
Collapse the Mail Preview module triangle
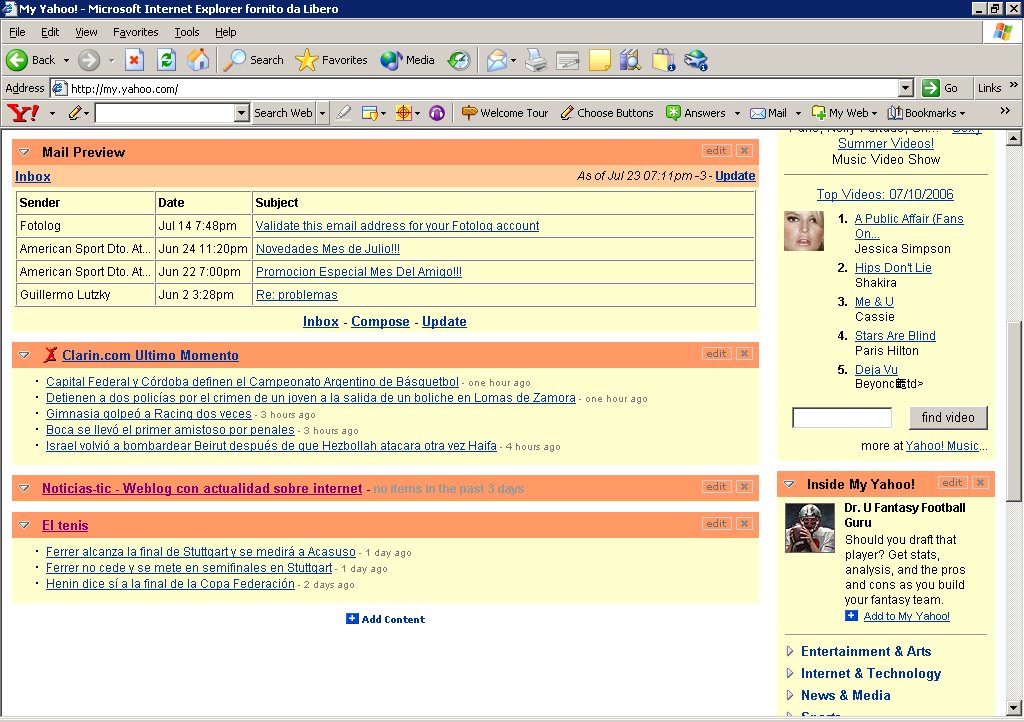[24, 151]
